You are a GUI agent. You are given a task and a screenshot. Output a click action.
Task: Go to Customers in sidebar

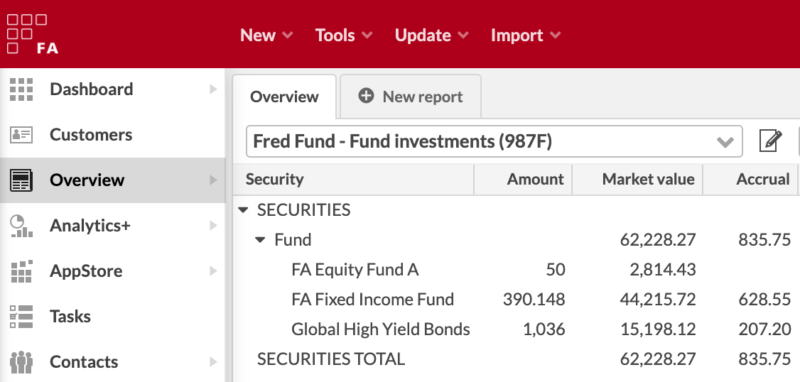[112, 135]
